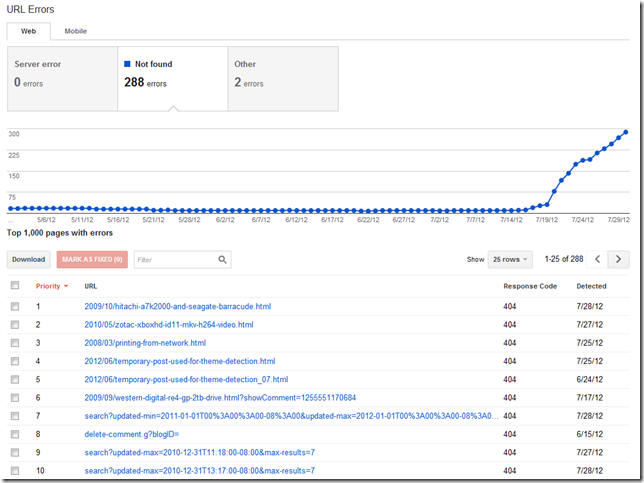Viewport: 644px width, 483px height.
Task: Sort by Priority column
Action: [51, 286]
